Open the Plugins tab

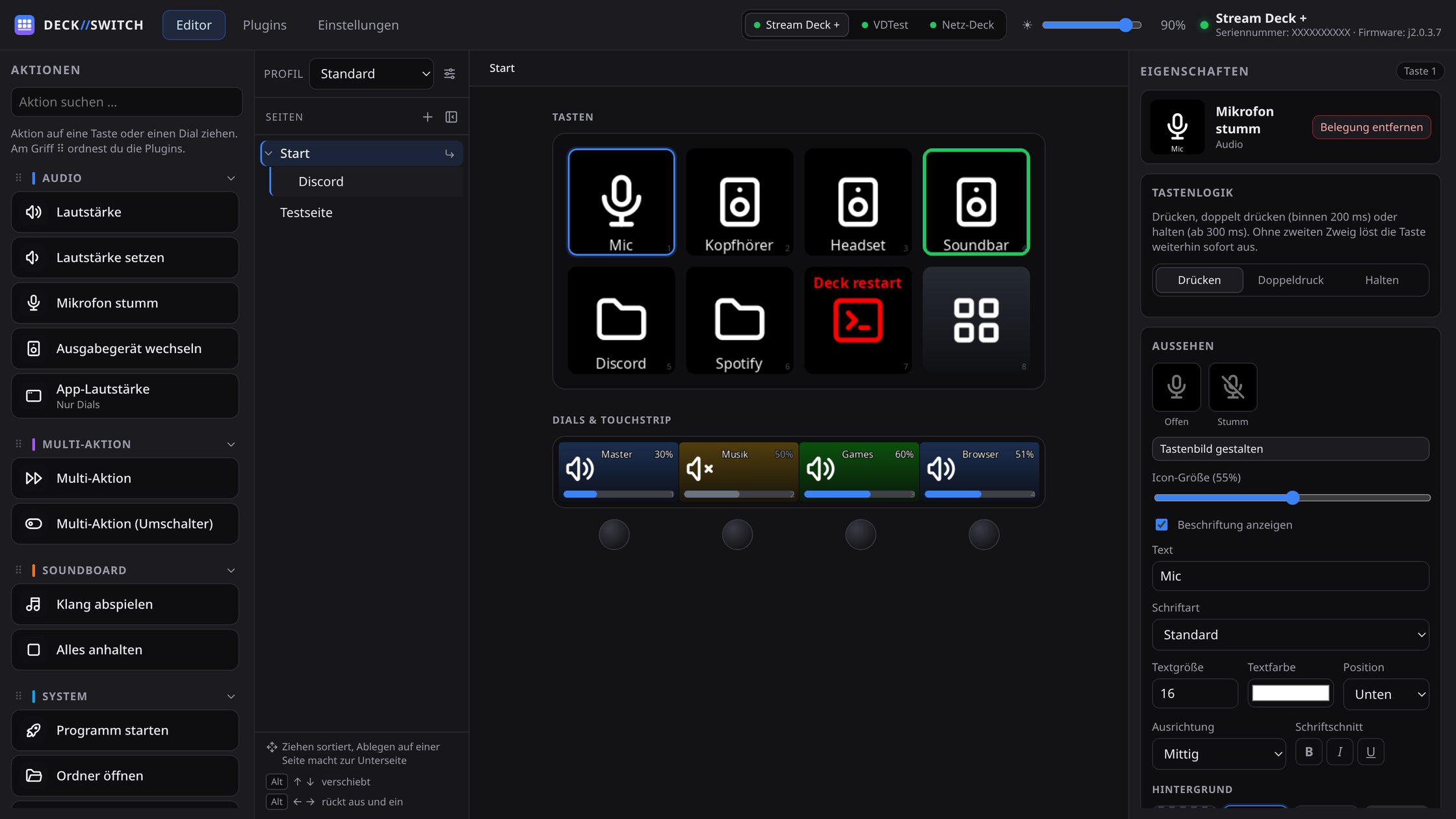(x=265, y=25)
